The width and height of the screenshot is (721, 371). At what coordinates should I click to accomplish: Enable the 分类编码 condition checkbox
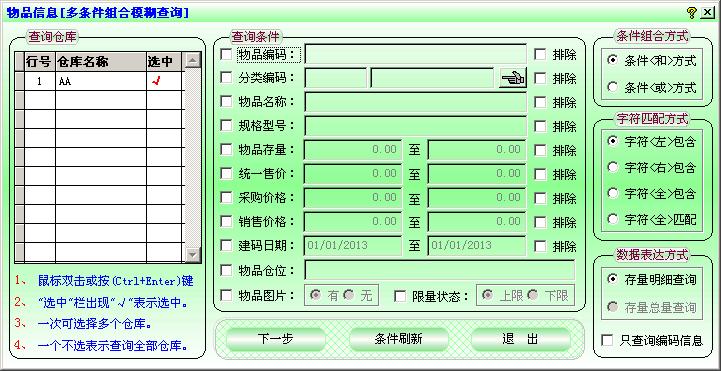pos(226,78)
